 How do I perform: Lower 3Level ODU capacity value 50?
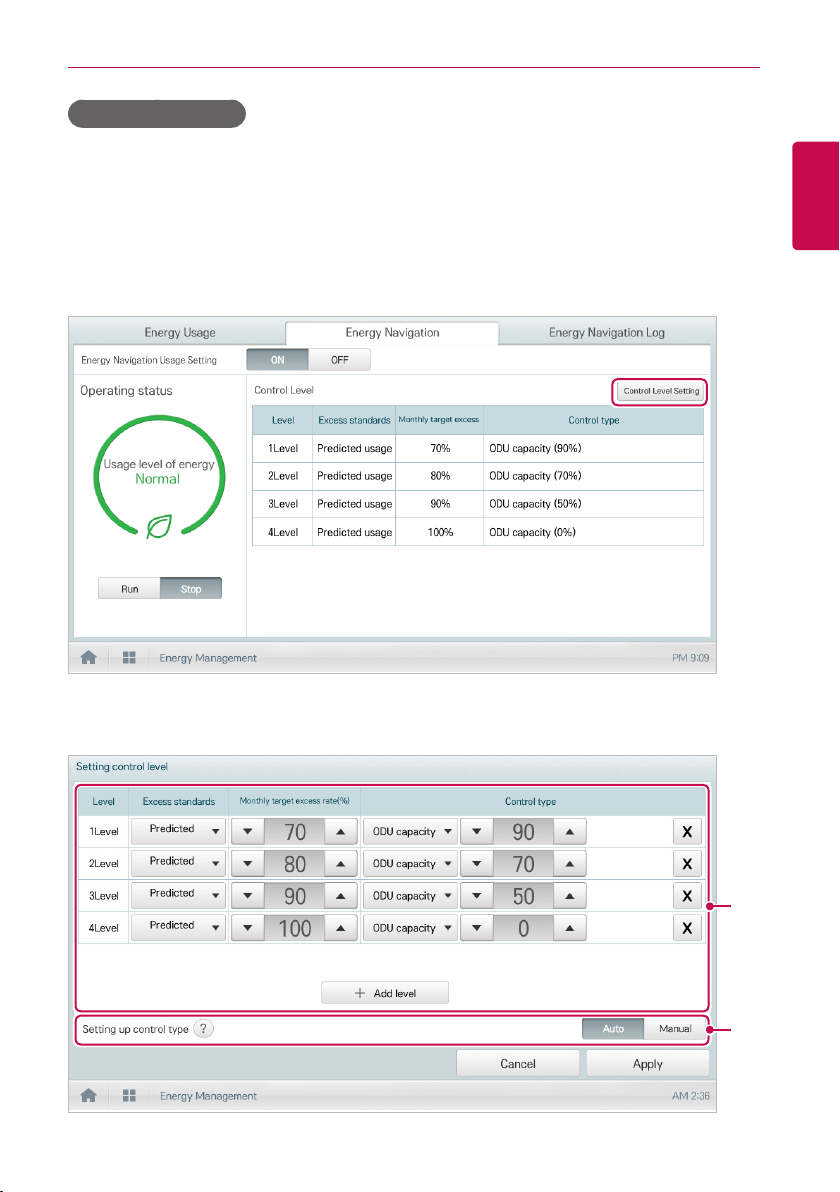click(x=477, y=896)
